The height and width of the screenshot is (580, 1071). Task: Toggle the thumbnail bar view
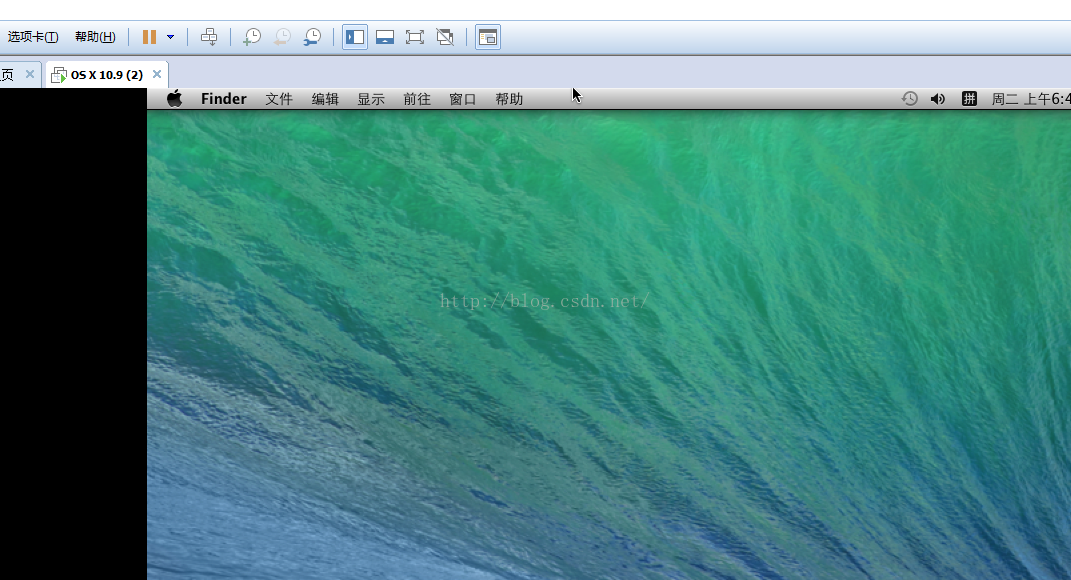click(385, 37)
